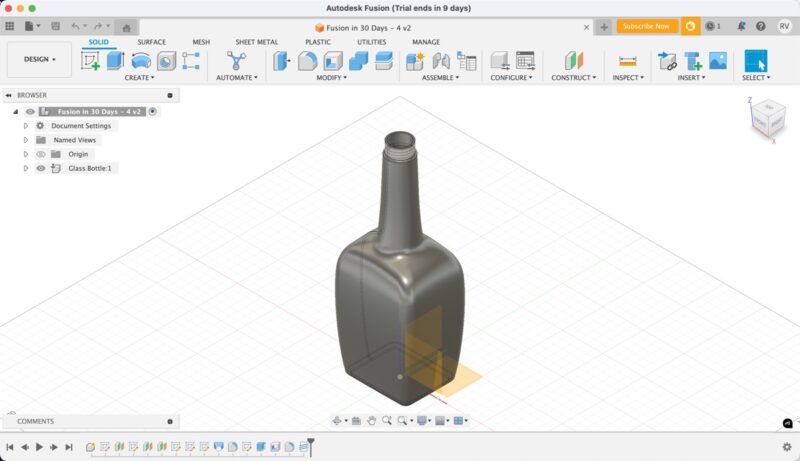This screenshot has height=461, width=800.
Task: Activate radio button beside Fusion in 30 Days
Action: (x=153, y=112)
